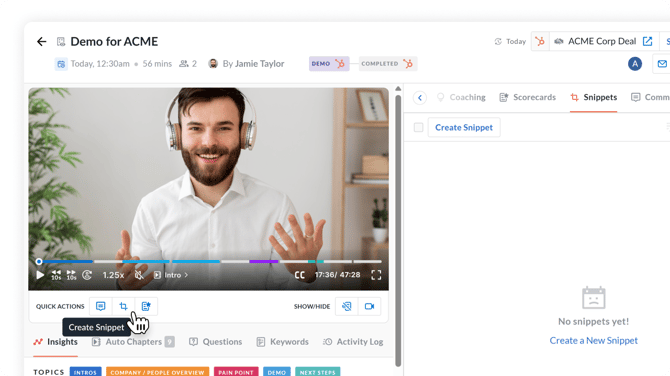Click the purple segment on the video timeline

[x=264, y=261]
